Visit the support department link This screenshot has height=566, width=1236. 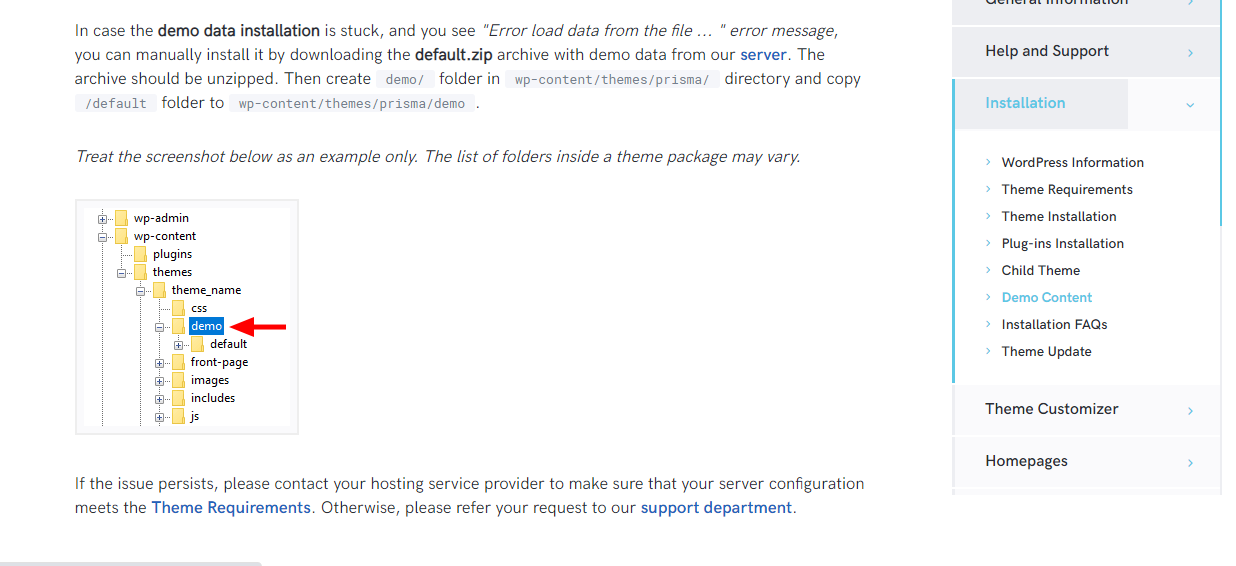[x=716, y=507]
